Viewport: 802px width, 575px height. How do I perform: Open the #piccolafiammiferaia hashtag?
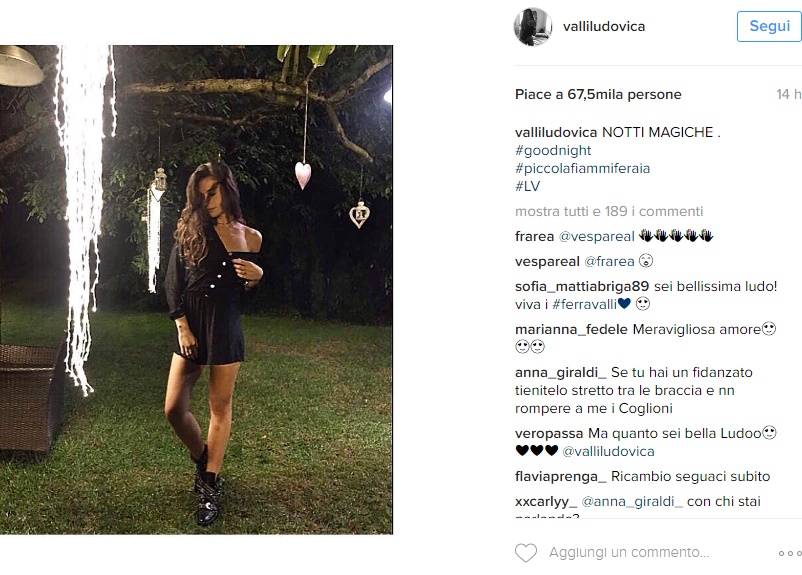(x=583, y=168)
